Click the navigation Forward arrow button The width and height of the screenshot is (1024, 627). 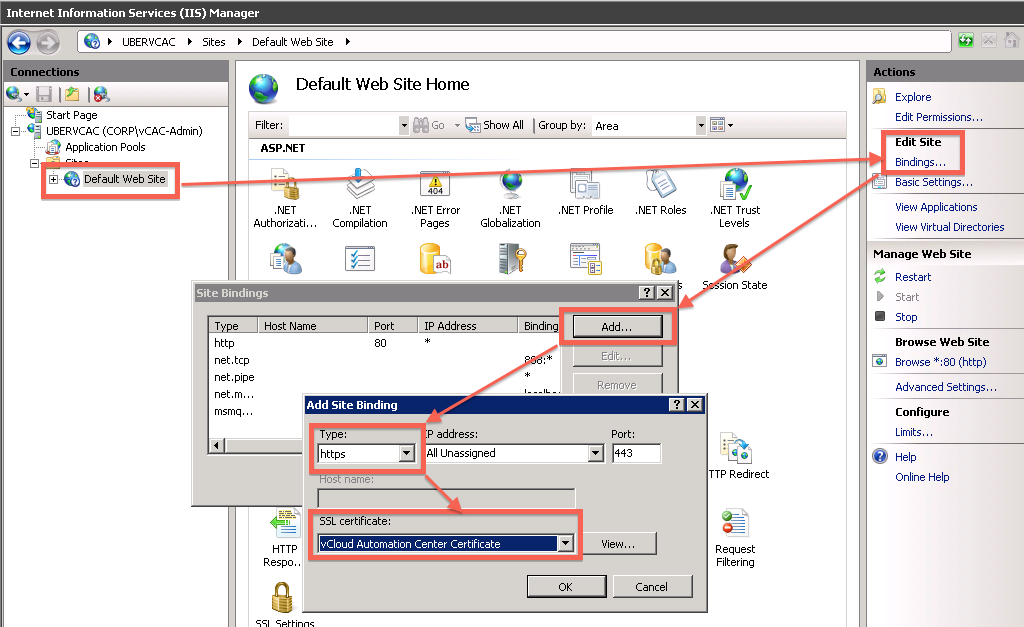pyautogui.click(x=48, y=42)
